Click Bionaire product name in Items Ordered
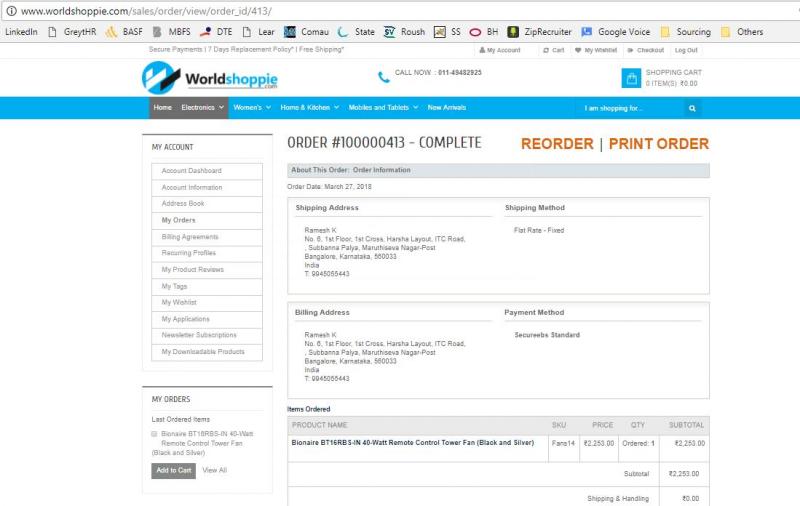Screen dimensions: 800x506 click(412, 443)
